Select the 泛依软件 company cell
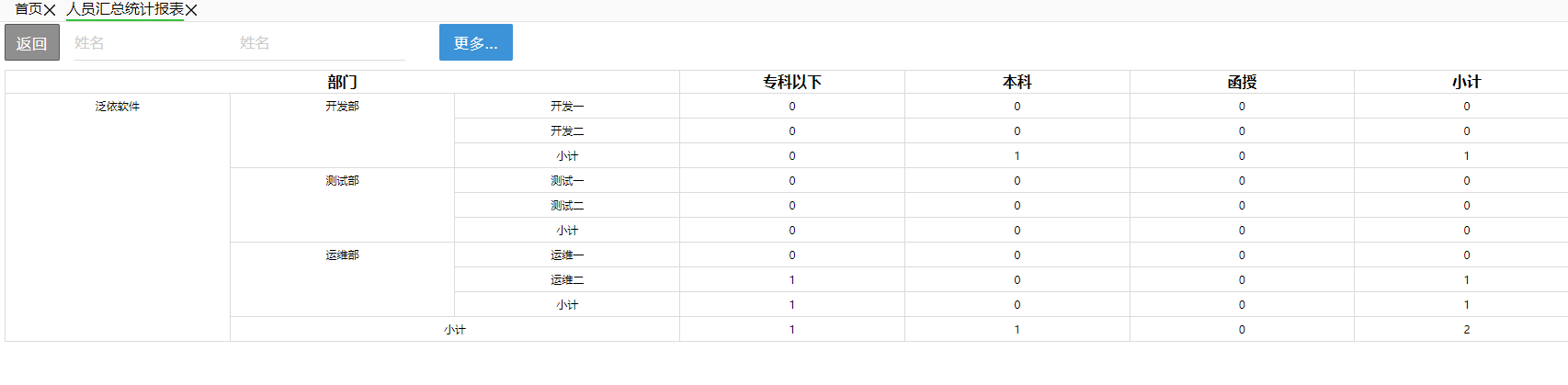 tap(118, 107)
